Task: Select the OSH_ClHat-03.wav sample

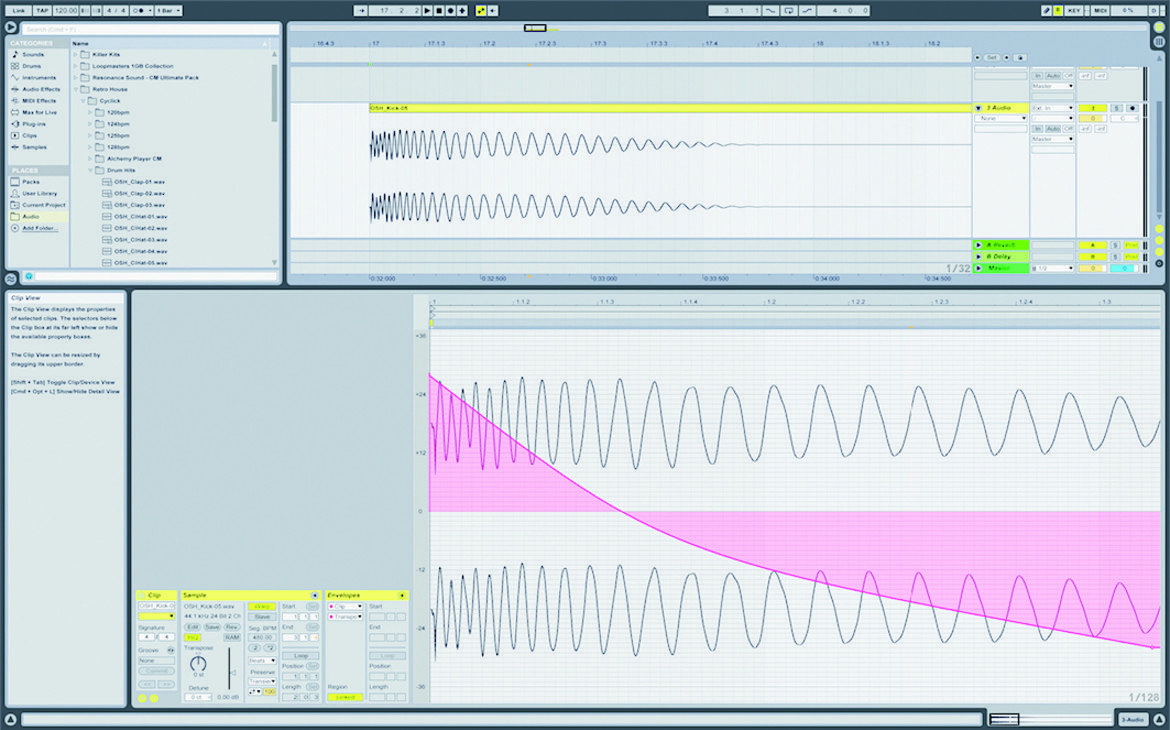Action: click(140, 240)
